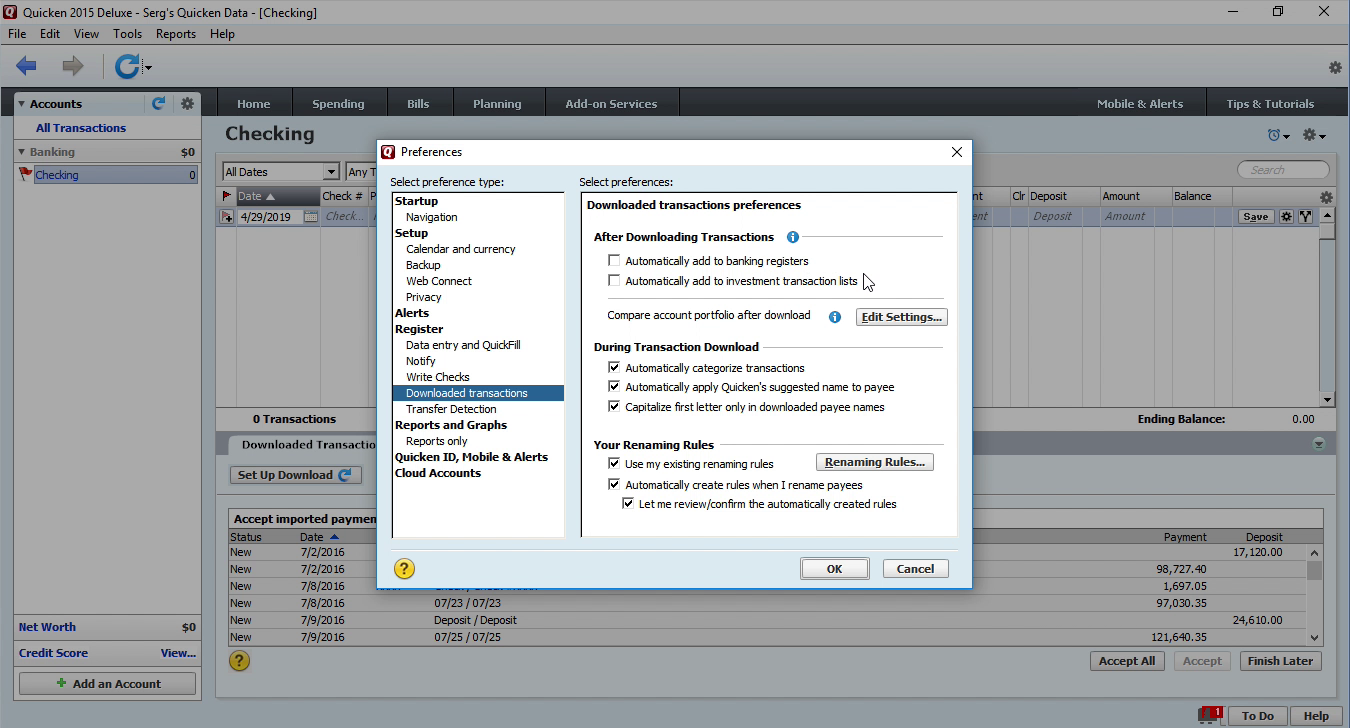
Task: Click the Credit Score View... link
Action: [x=178, y=653]
